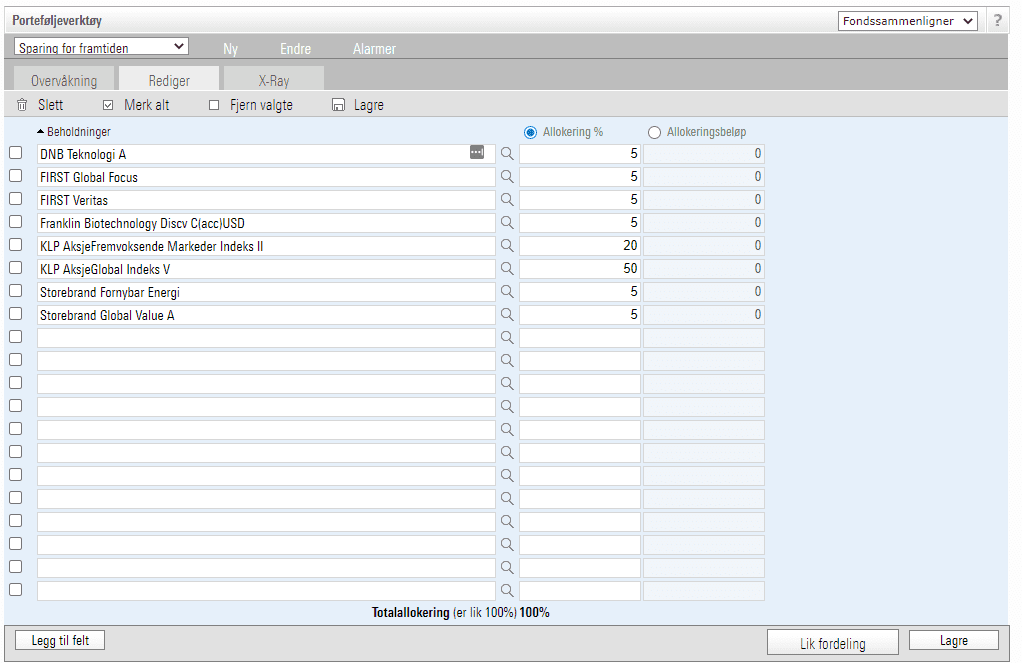This screenshot has width=1022, height=663.
Task: Open the Fondssammenligner dropdown
Action: click(x=908, y=21)
